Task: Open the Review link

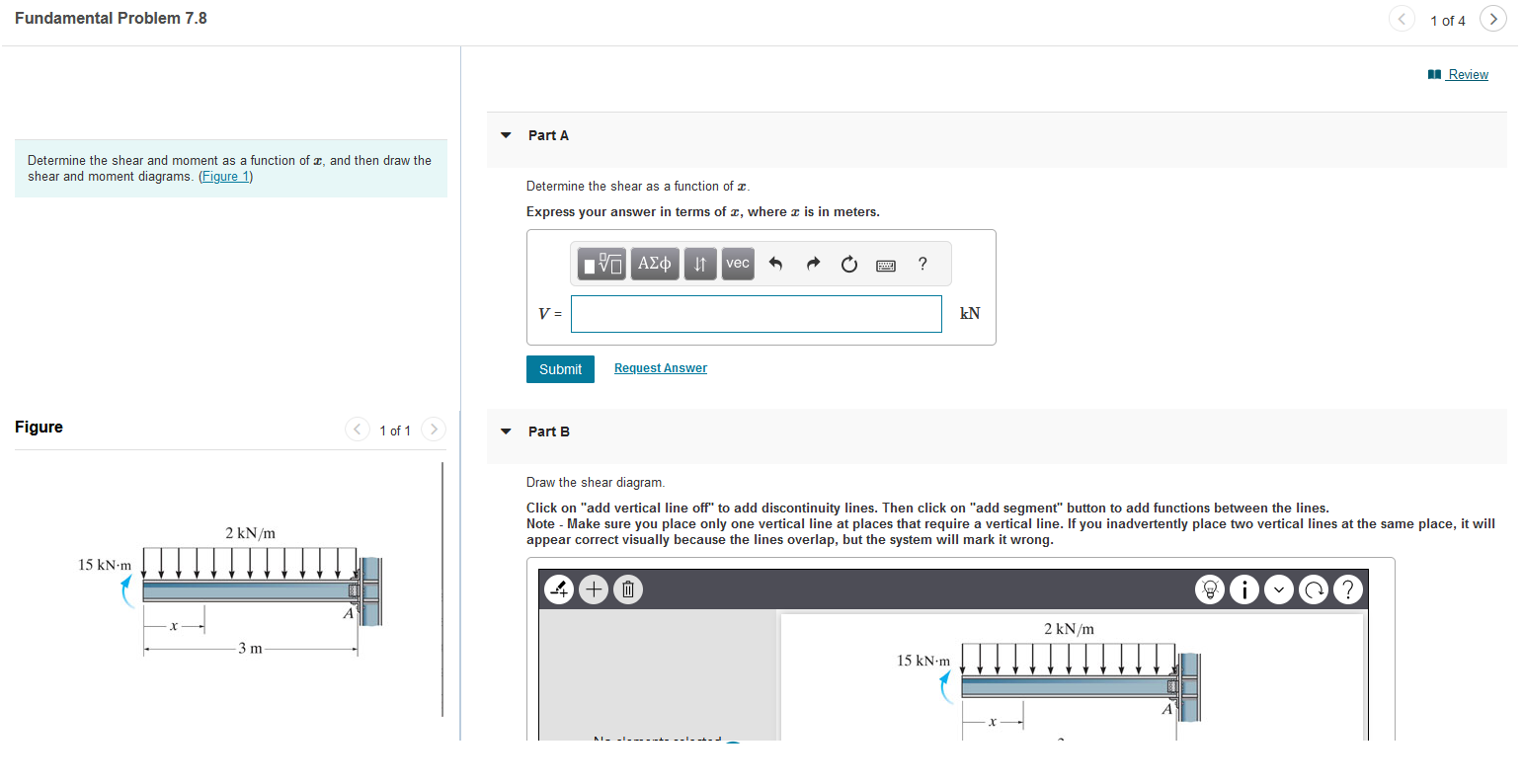Action: point(1466,74)
